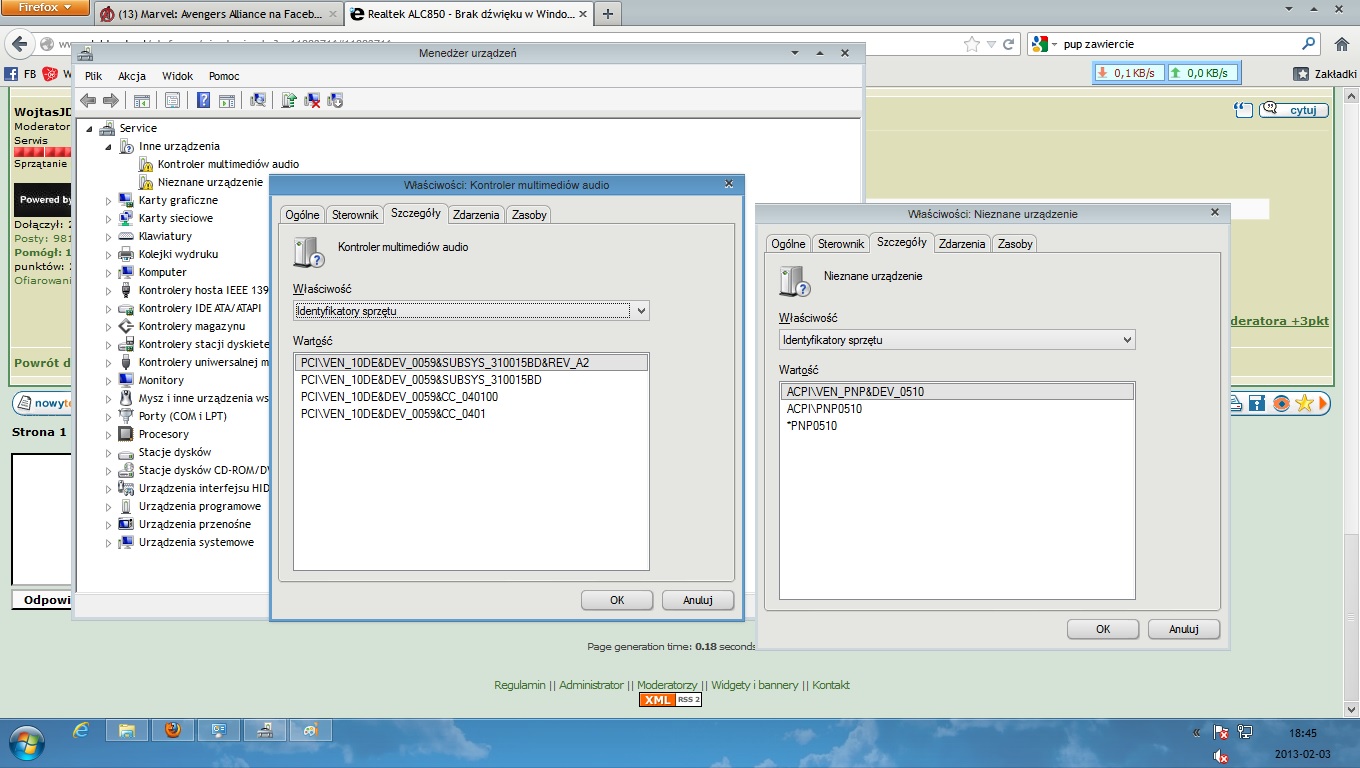
Task: Select the PCI\VEN_10DE&DEV_0059&CC_0401 value
Action: click(x=393, y=414)
